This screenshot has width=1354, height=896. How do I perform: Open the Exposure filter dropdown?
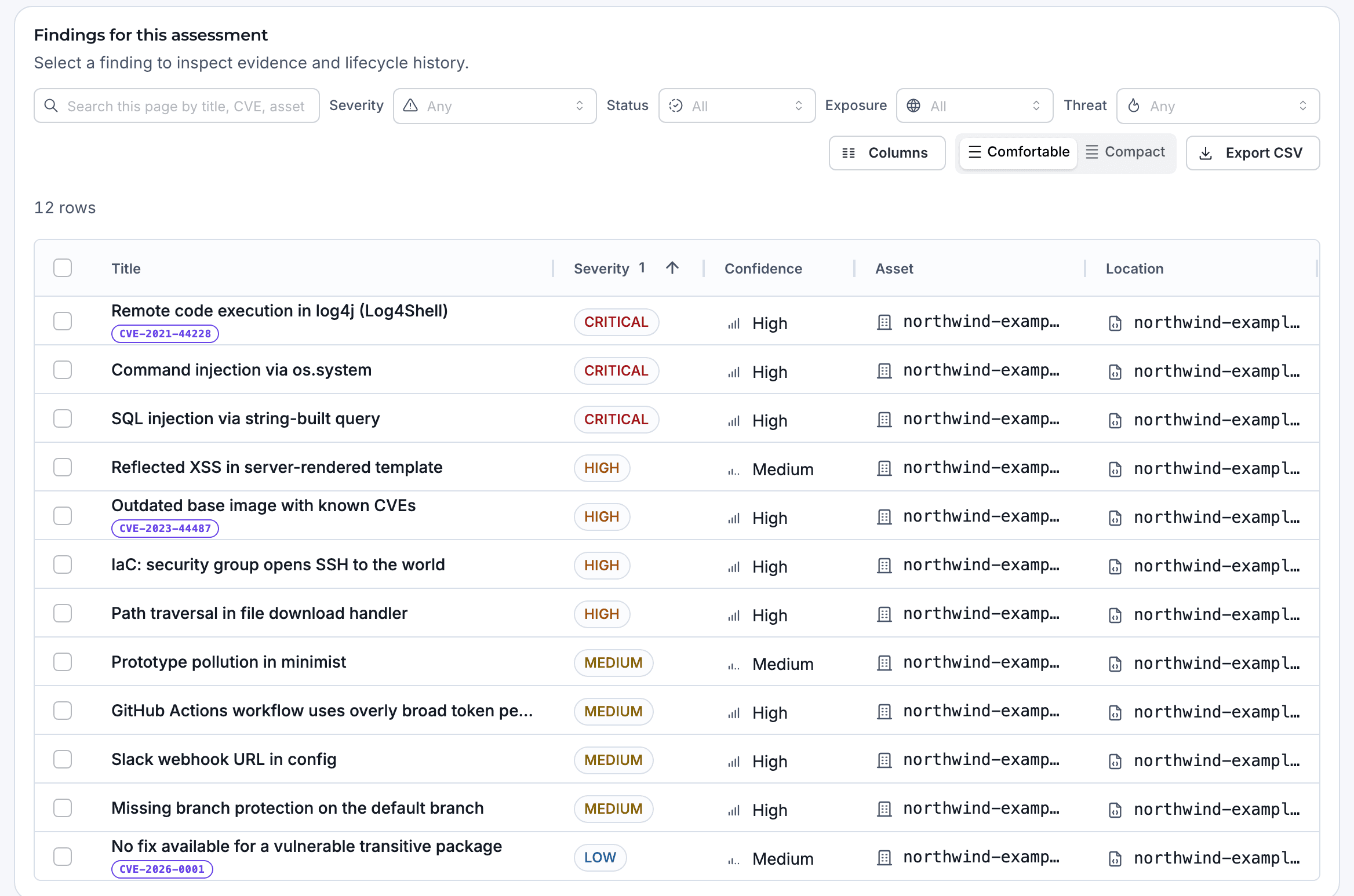tap(974, 105)
